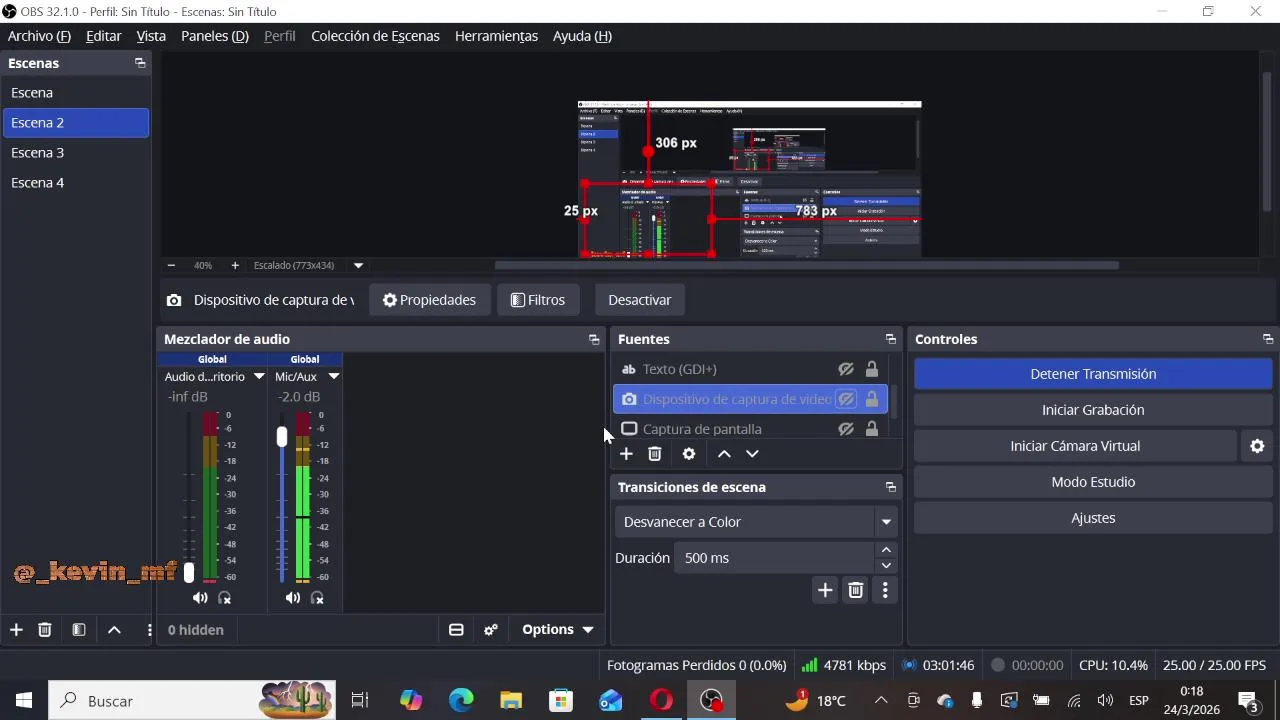Toggle lock on Captura de pantalla source
1280x720 pixels.
point(872,429)
